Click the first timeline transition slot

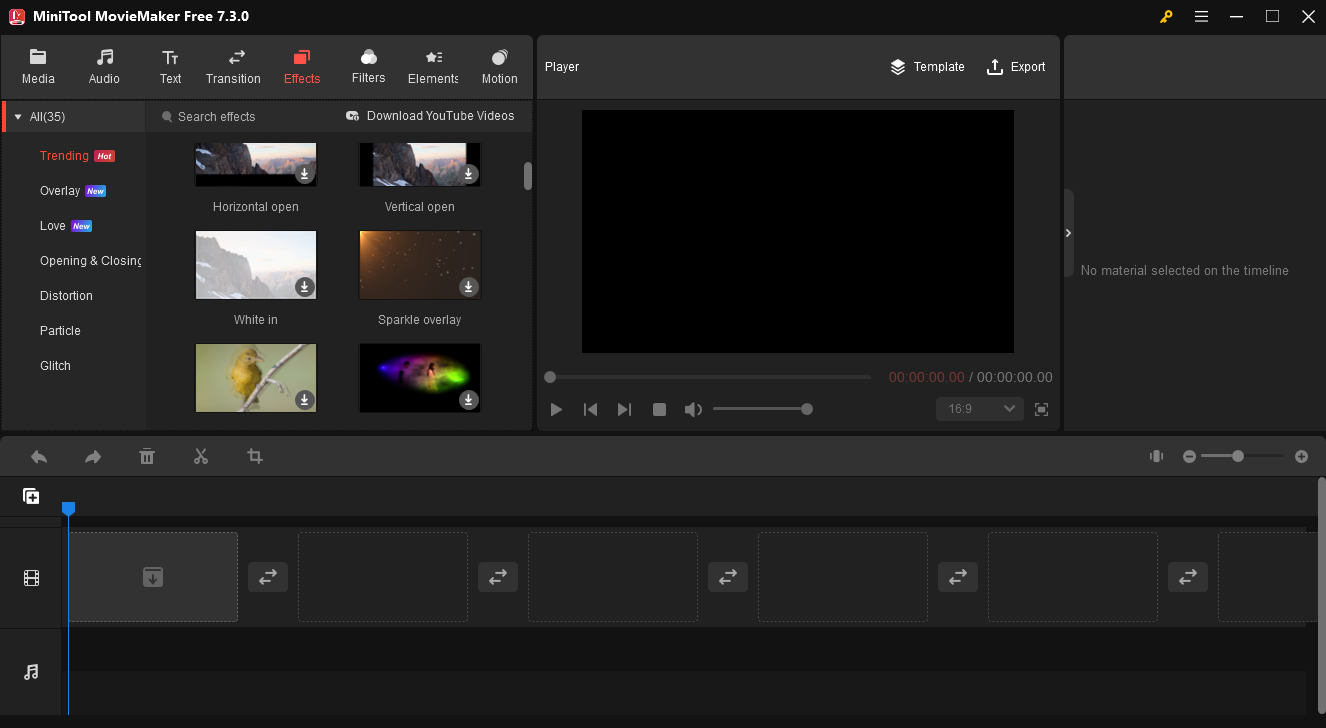[x=268, y=577]
